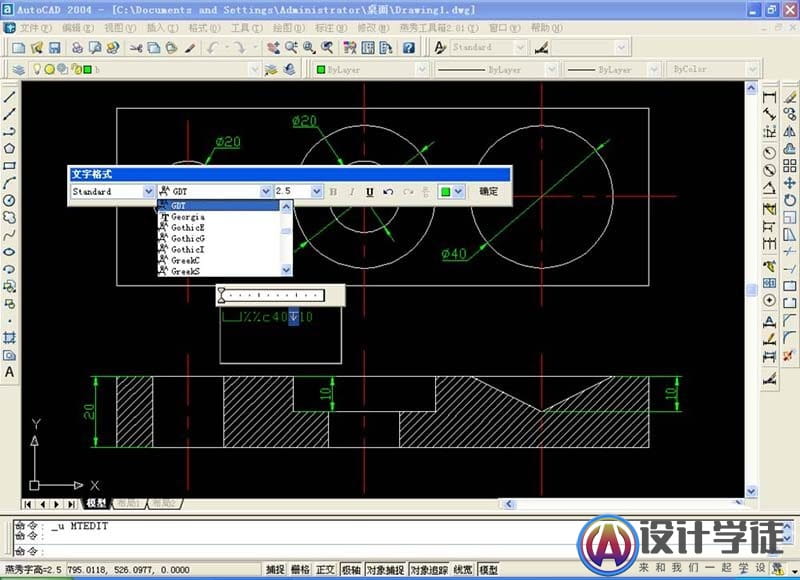Toggle 对象捕捉 object snap in status bar

click(x=386, y=569)
